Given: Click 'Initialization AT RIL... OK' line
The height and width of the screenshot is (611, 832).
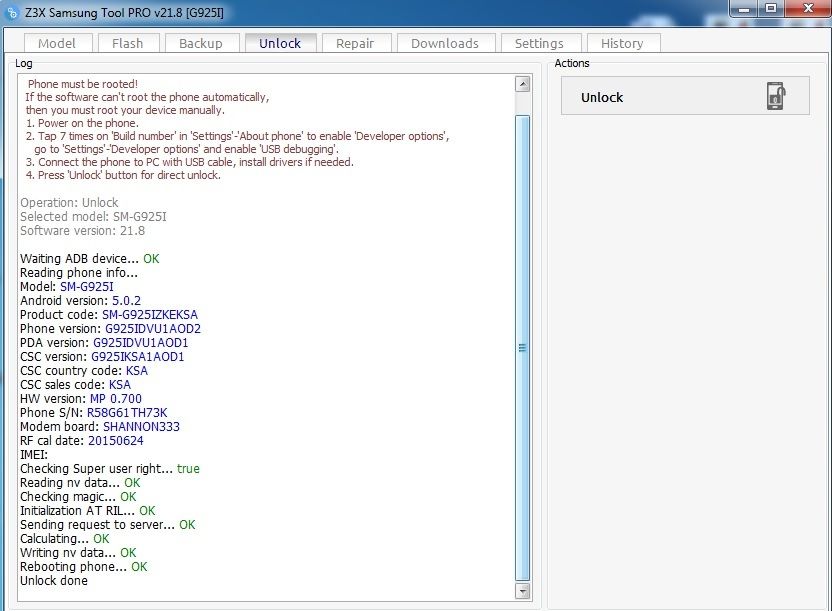Looking at the screenshot, I should point(88,511).
